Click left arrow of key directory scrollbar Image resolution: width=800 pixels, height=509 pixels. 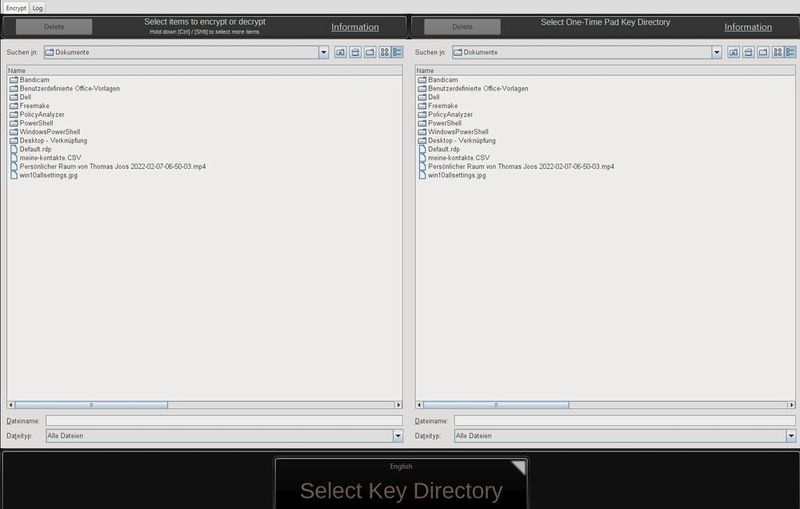coord(419,405)
